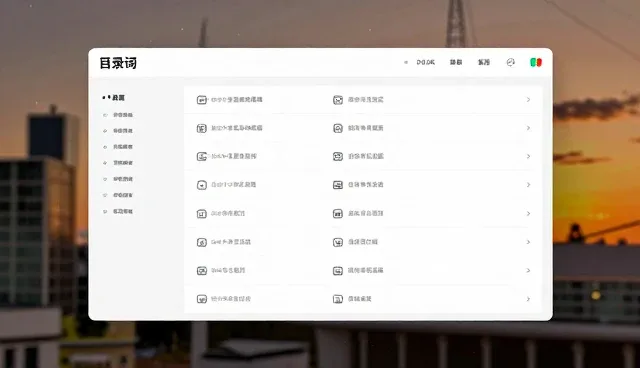Click the left-column icon in the second list row

(x=202, y=129)
